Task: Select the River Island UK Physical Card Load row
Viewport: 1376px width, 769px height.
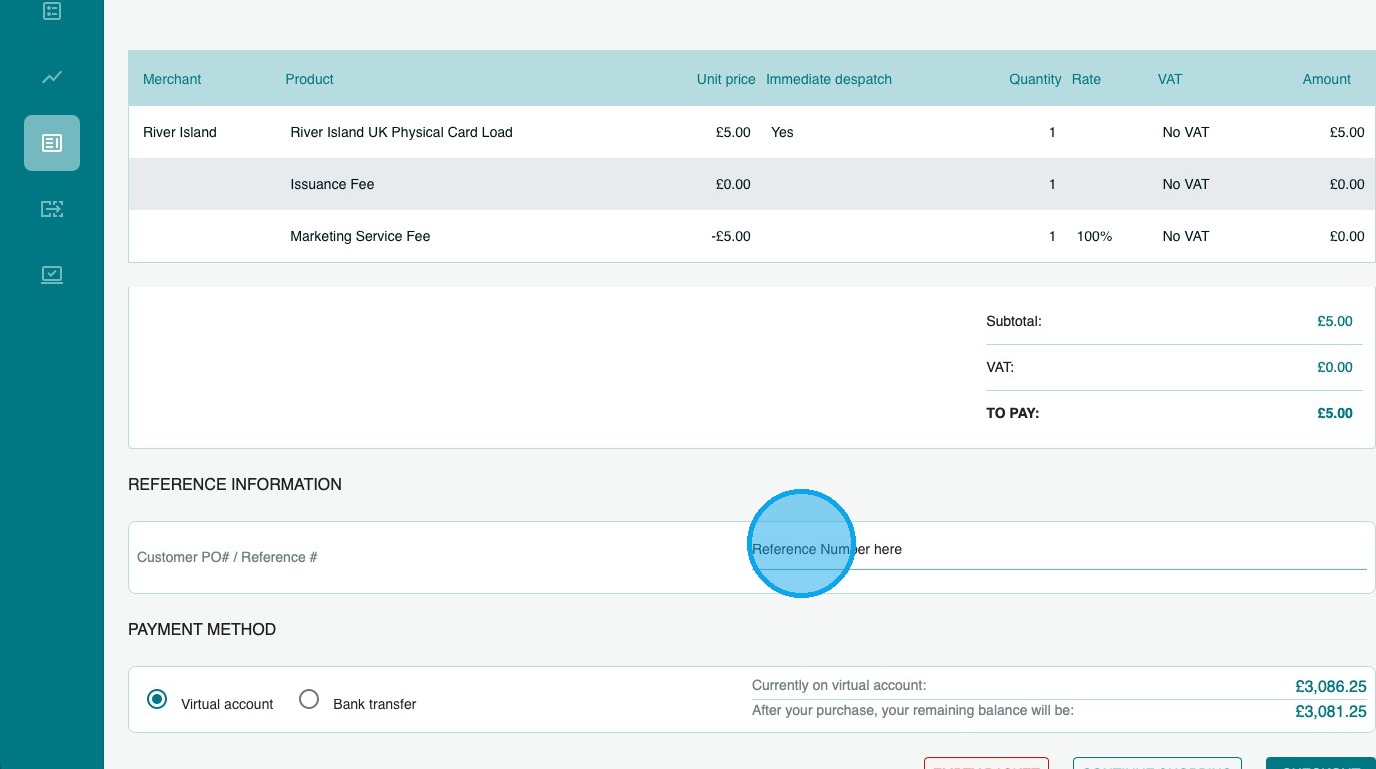Action: 752,132
